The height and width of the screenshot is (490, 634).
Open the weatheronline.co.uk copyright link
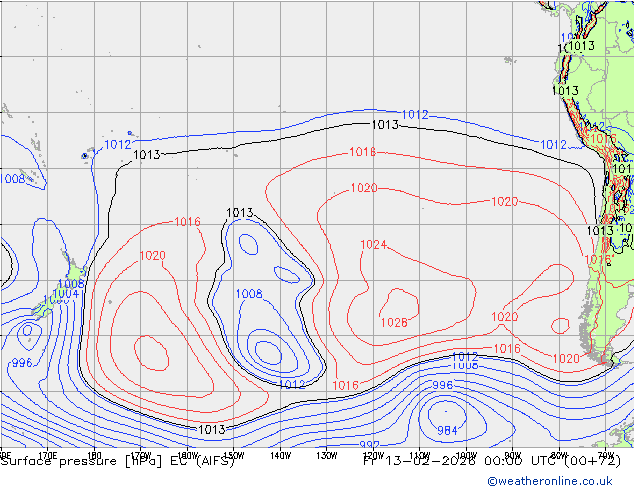pyautogui.click(x=550, y=481)
